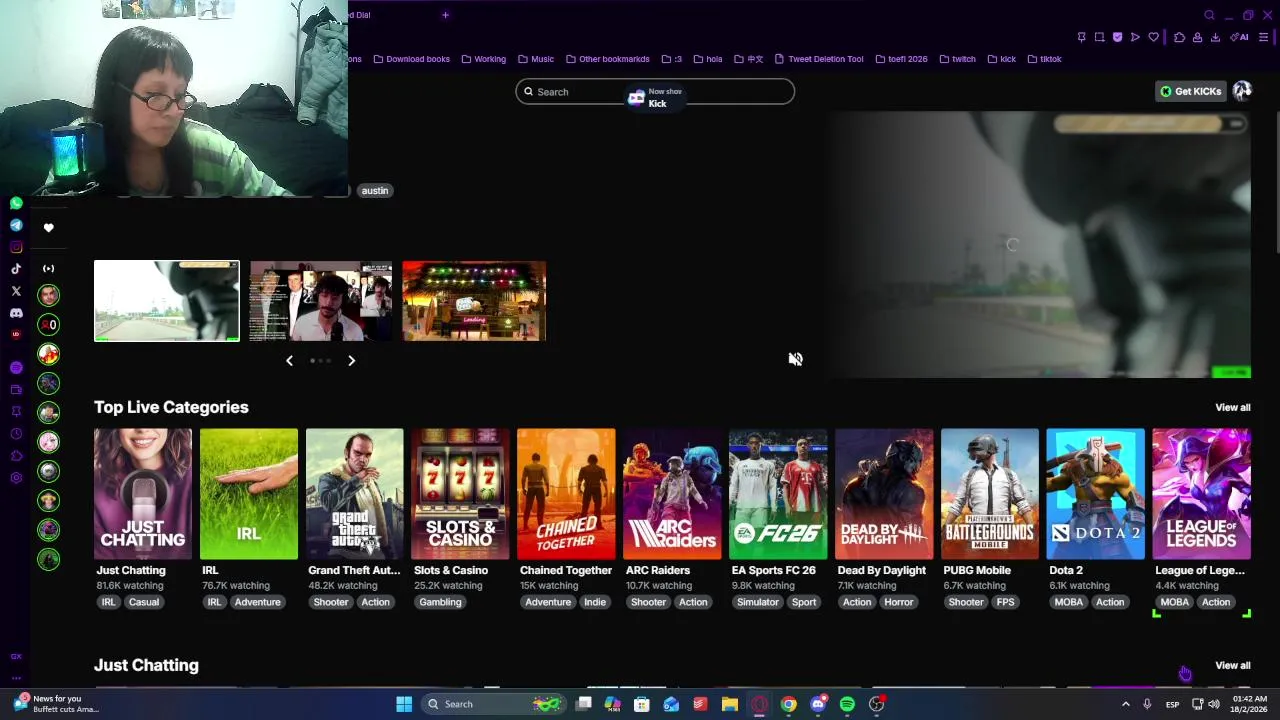The height and width of the screenshot is (720, 1280).
Task: Click the Get KICKs button
Action: 1190,91
